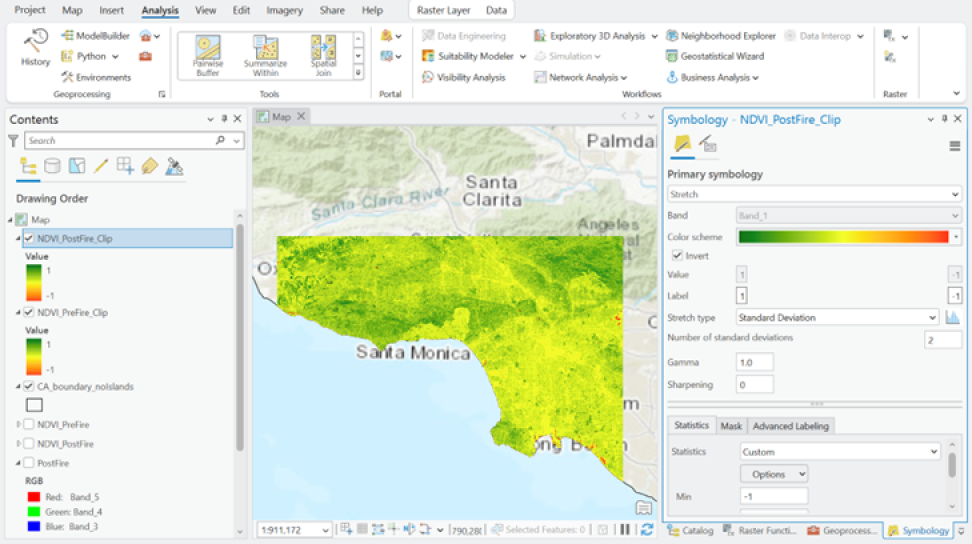Select the Spatial Join tool
Viewport: 972px width, 544px height.
(x=324, y=56)
